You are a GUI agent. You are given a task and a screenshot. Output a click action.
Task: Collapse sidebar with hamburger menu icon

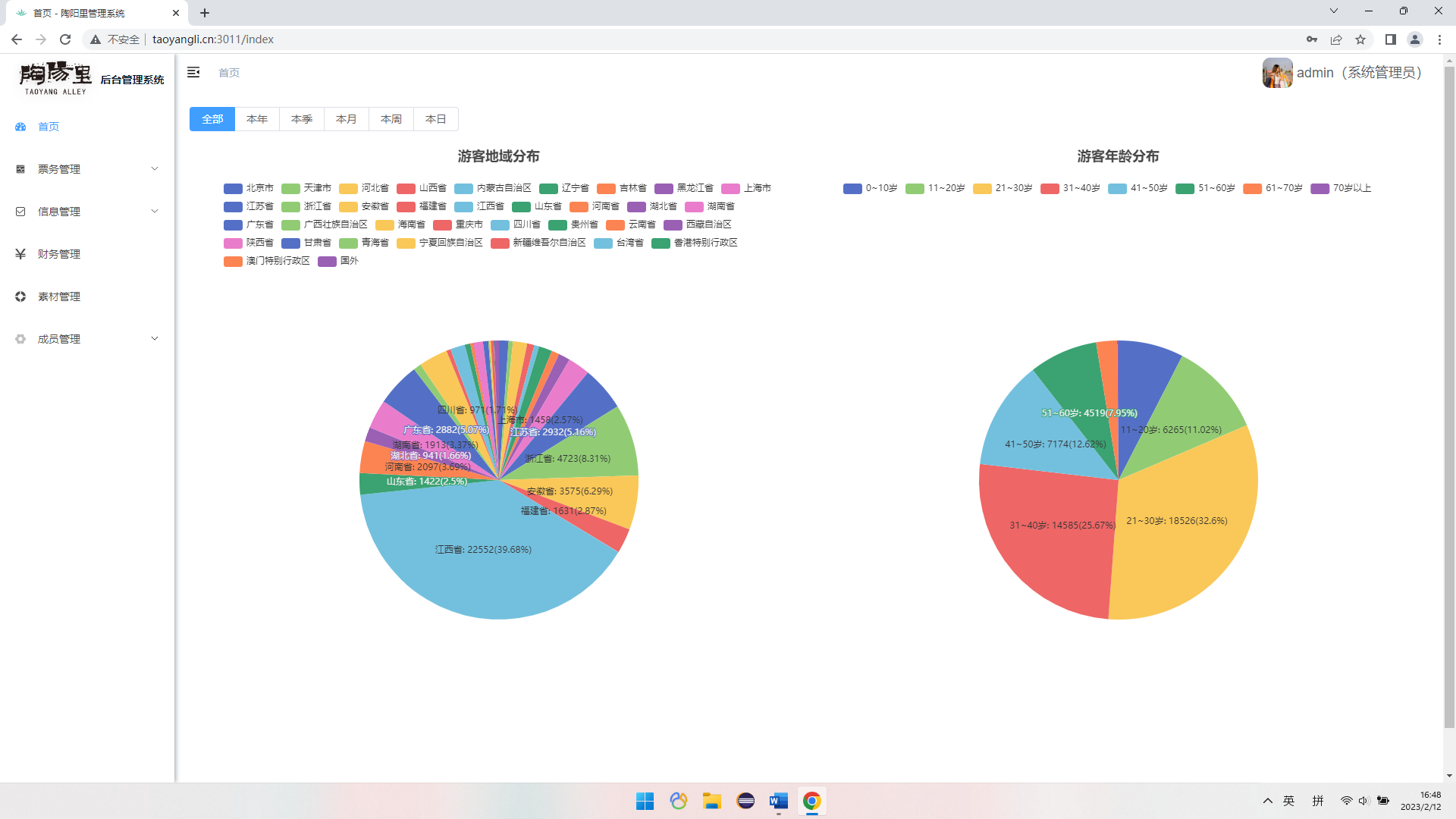pyautogui.click(x=193, y=72)
